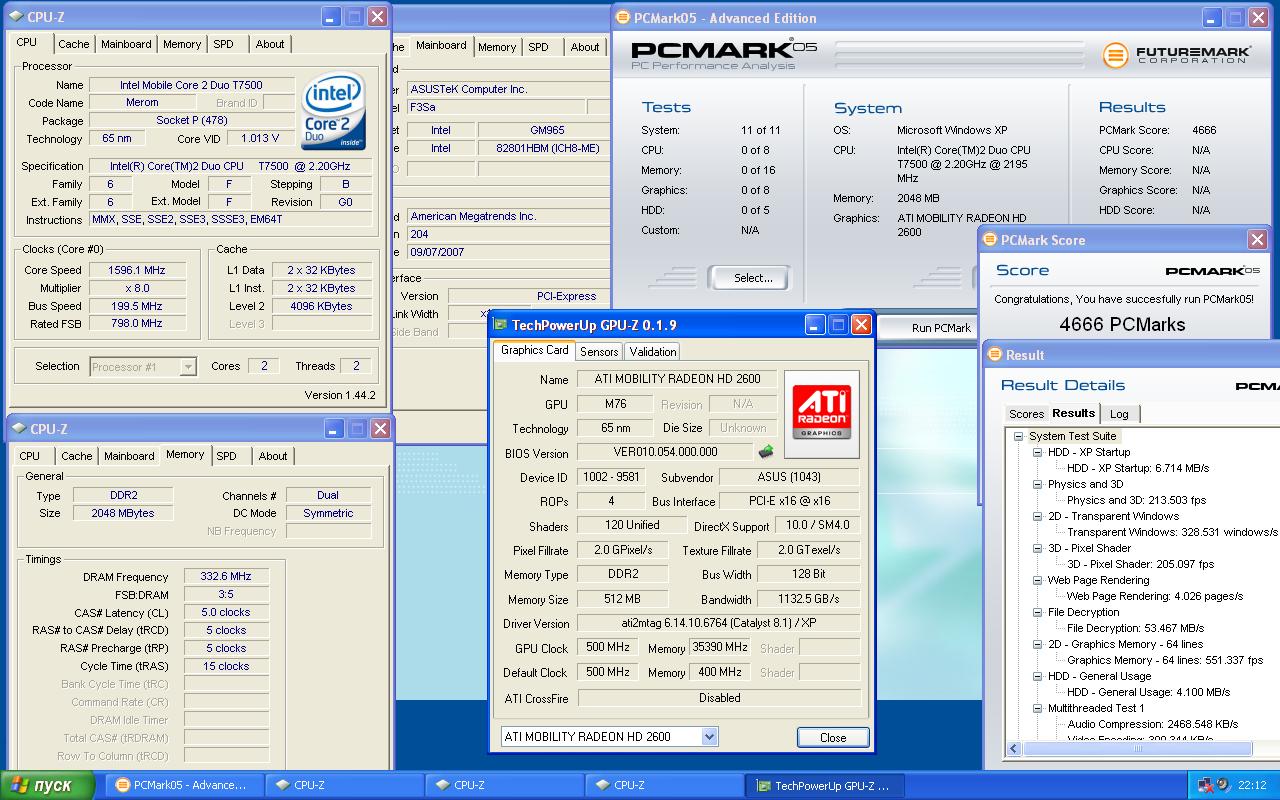1280x800 pixels.
Task: Open SPD tab in CPU-Z Memory window
Action: (227, 456)
